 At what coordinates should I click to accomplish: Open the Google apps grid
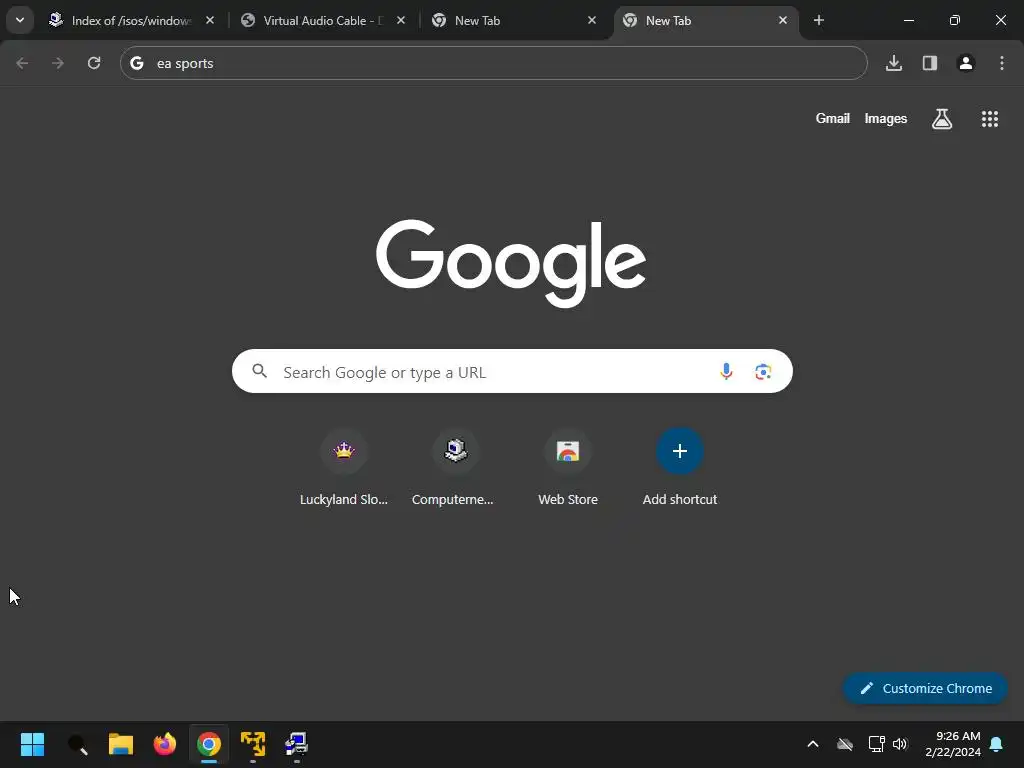coord(990,119)
